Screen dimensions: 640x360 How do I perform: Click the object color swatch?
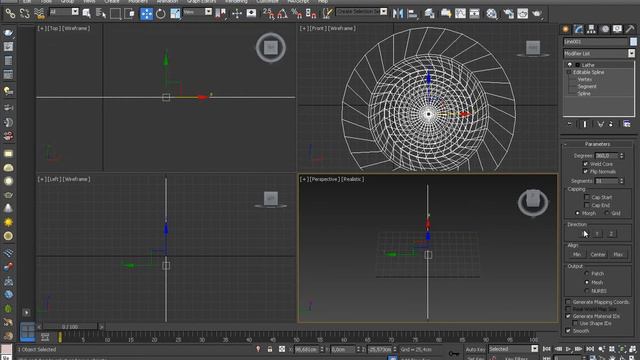coord(633,42)
